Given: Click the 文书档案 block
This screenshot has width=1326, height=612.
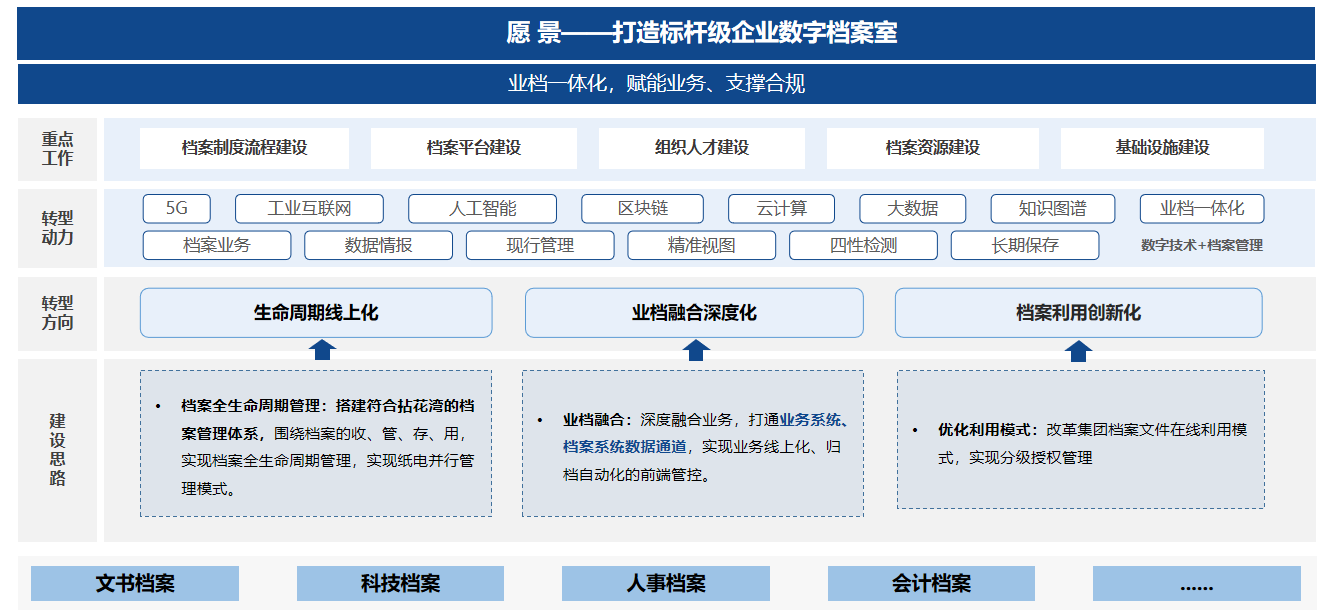Looking at the screenshot, I should 135,584.
